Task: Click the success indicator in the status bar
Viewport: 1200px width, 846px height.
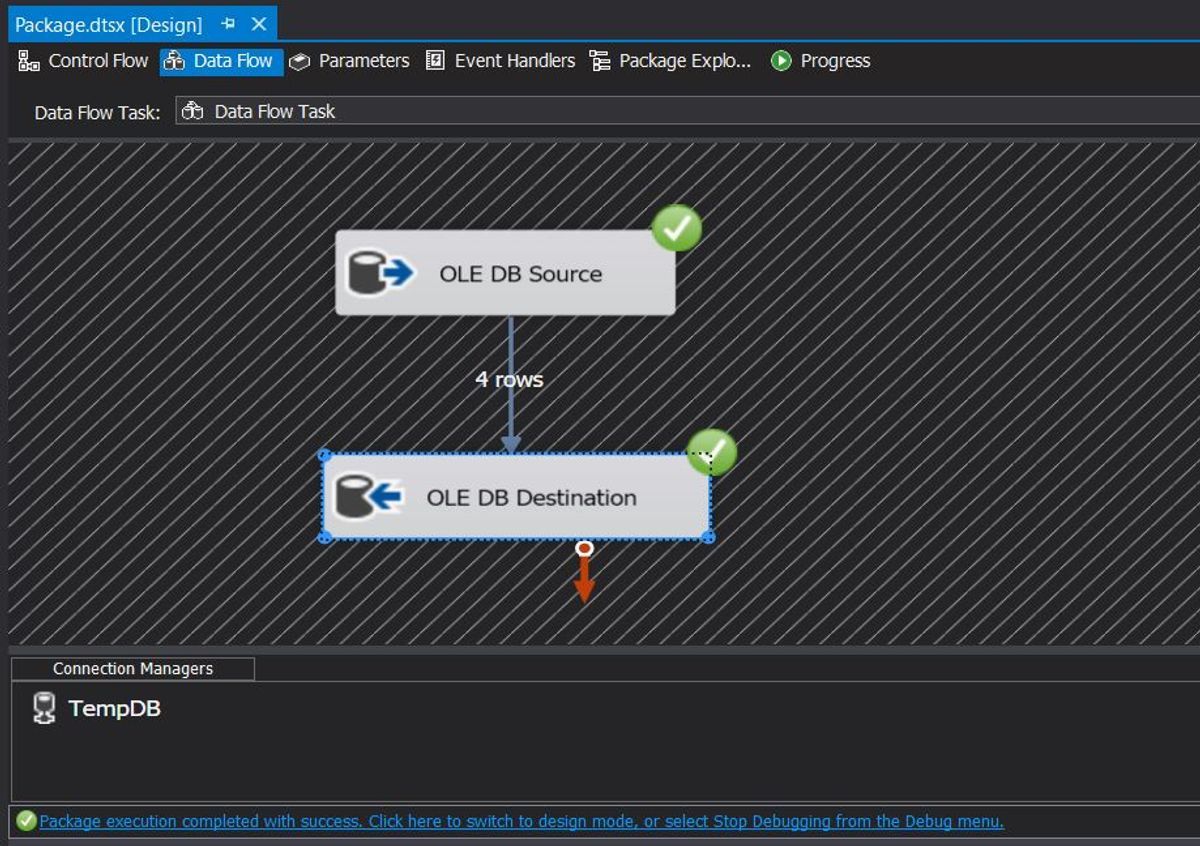Action: pyautogui.click(x=27, y=821)
